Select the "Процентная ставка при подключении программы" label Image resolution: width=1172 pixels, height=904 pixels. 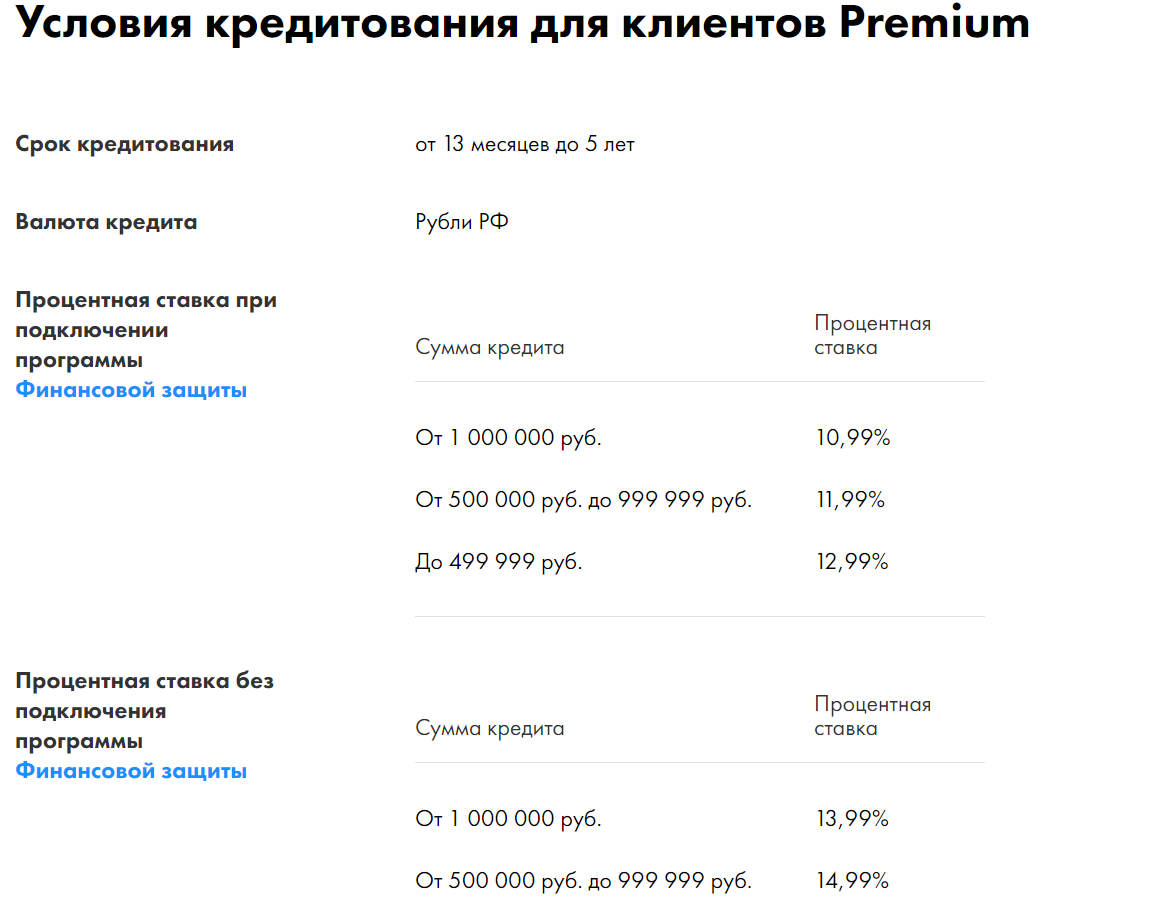pos(146,330)
